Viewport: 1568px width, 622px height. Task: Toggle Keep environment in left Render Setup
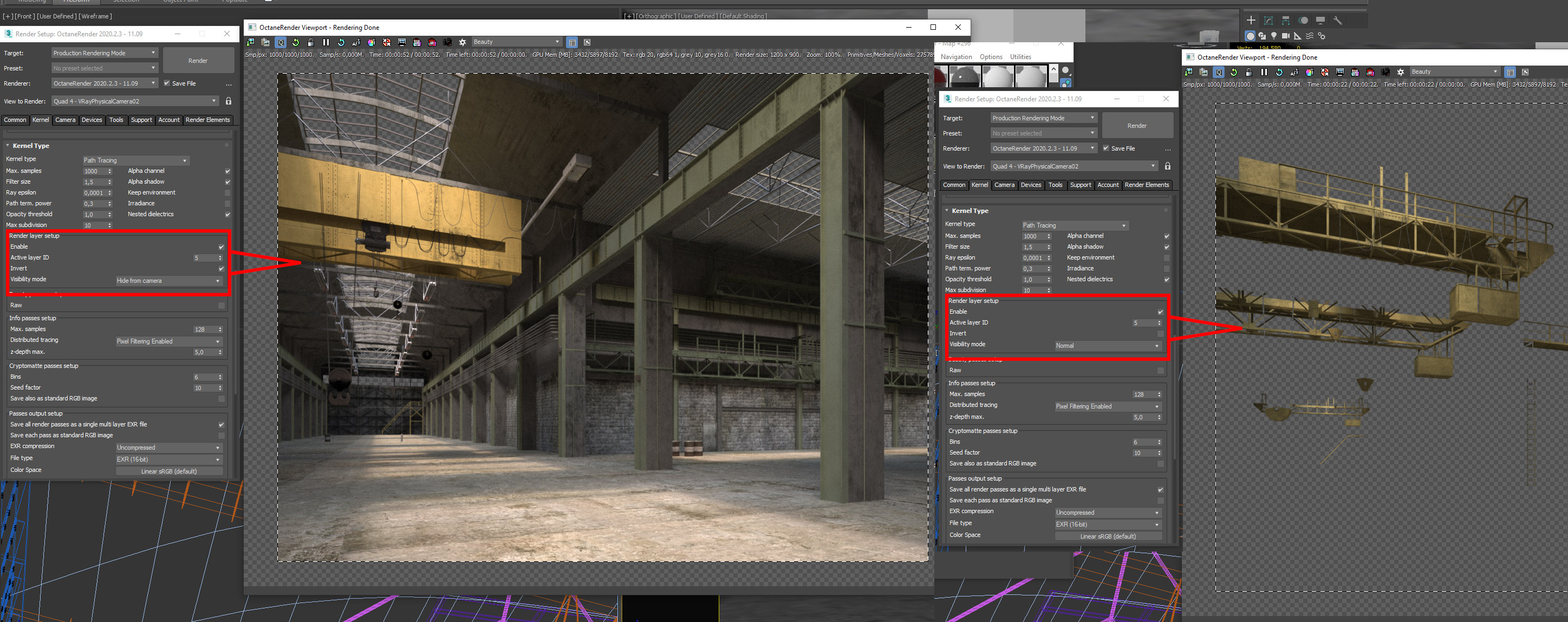pyautogui.click(x=227, y=193)
